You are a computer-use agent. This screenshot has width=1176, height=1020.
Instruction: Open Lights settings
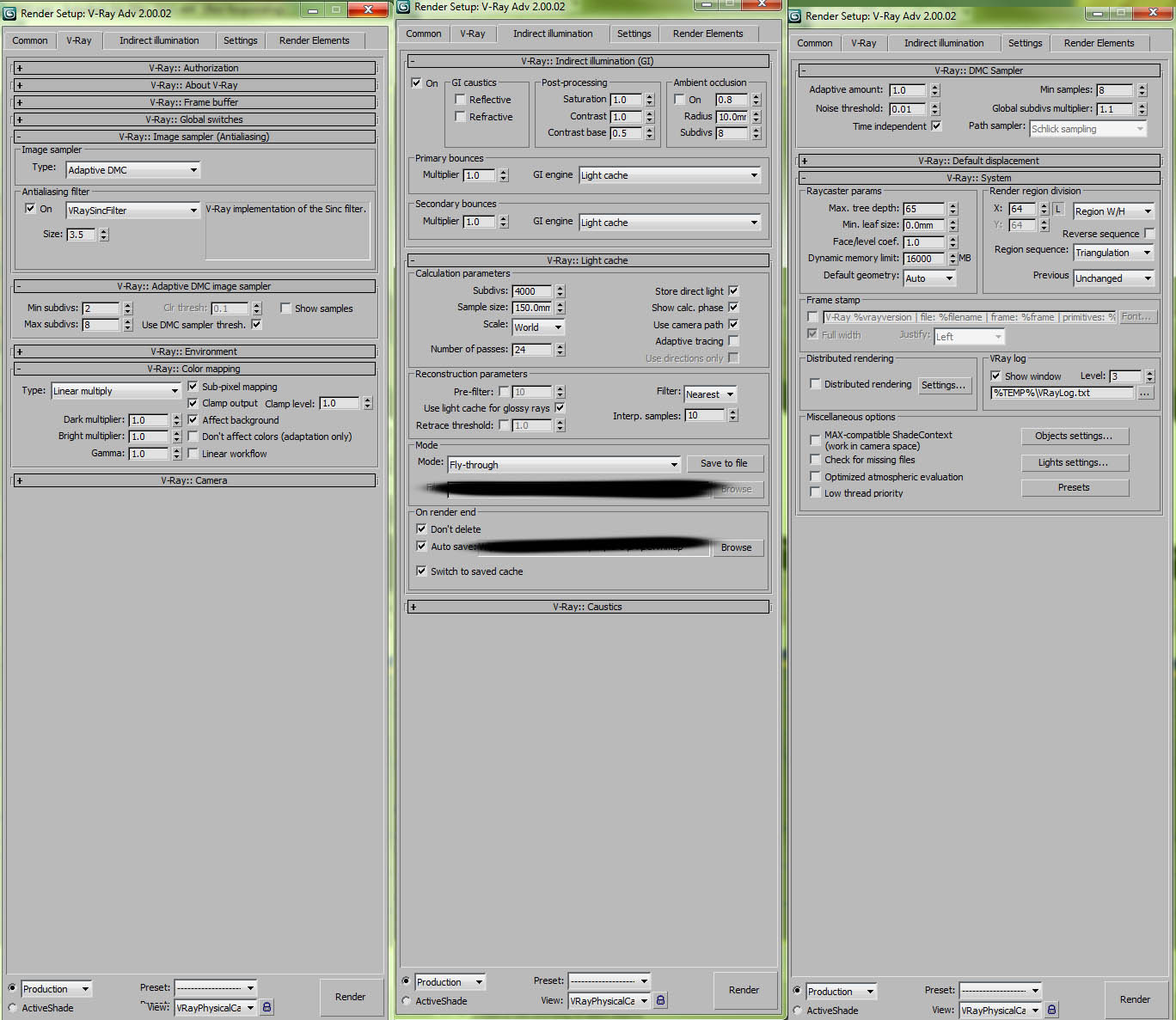pyautogui.click(x=1075, y=462)
